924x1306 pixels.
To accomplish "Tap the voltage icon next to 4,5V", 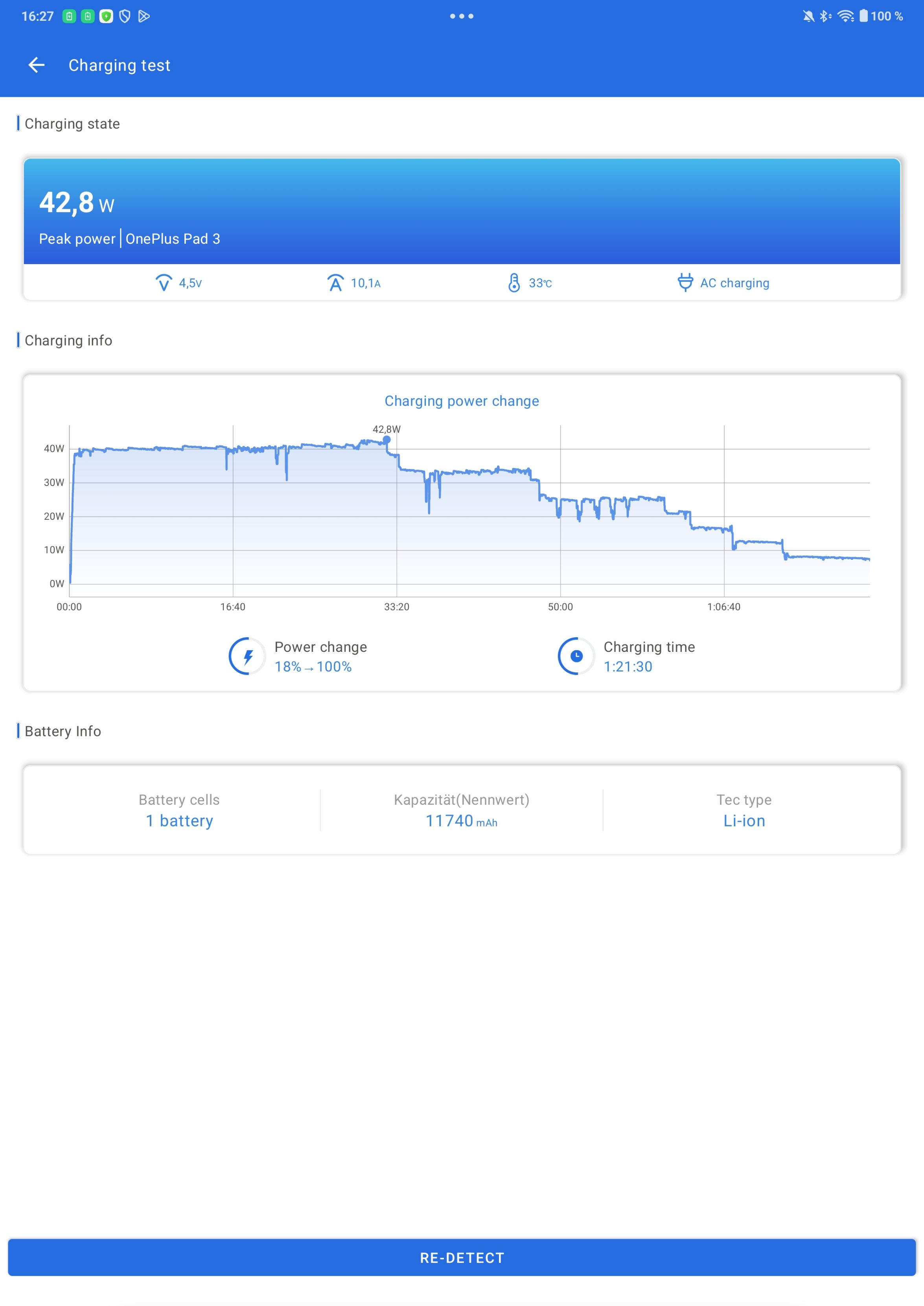I will (164, 283).
